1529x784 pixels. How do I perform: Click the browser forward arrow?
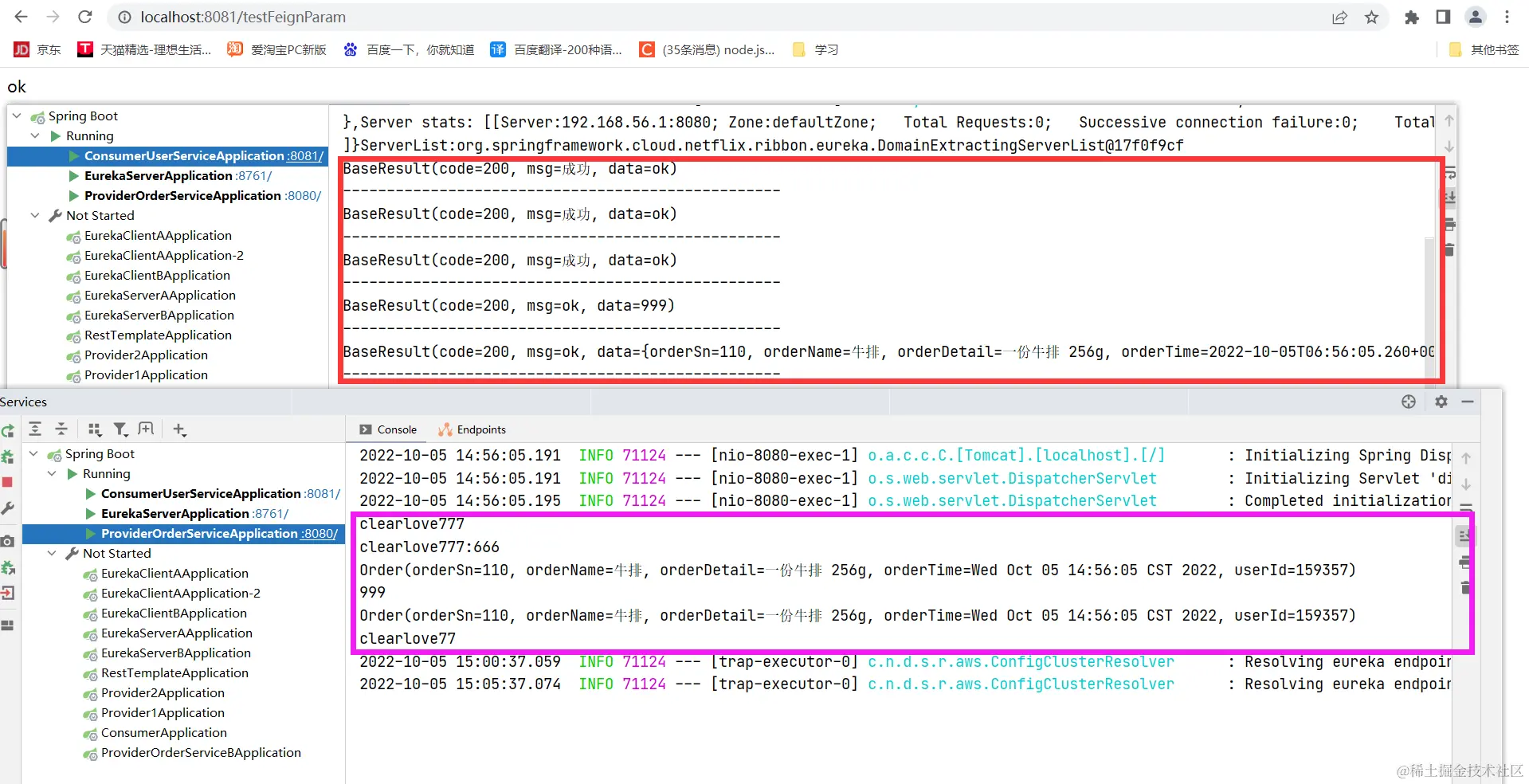pos(53,17)
